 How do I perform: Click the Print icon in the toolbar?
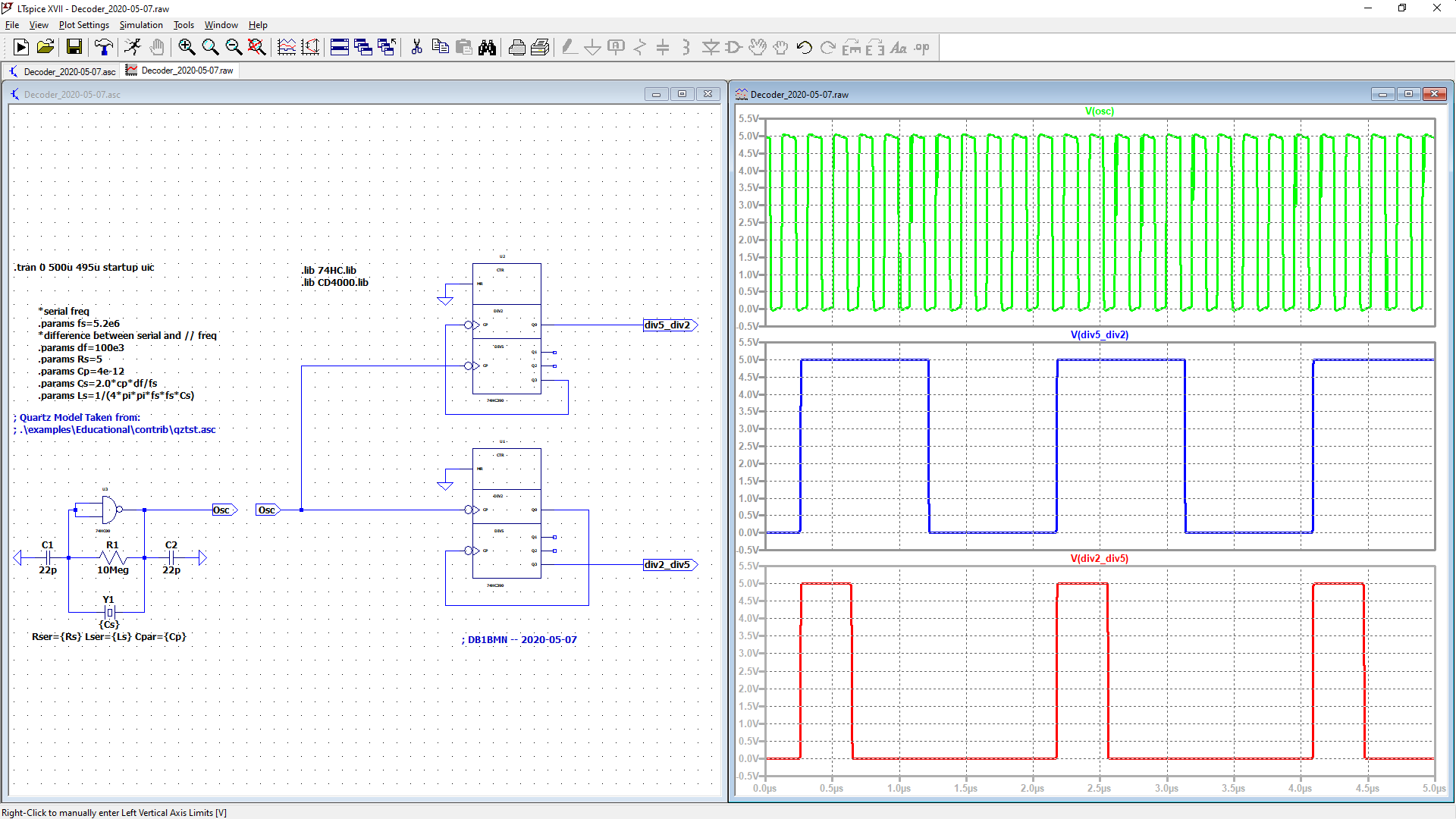click(517, 47)
